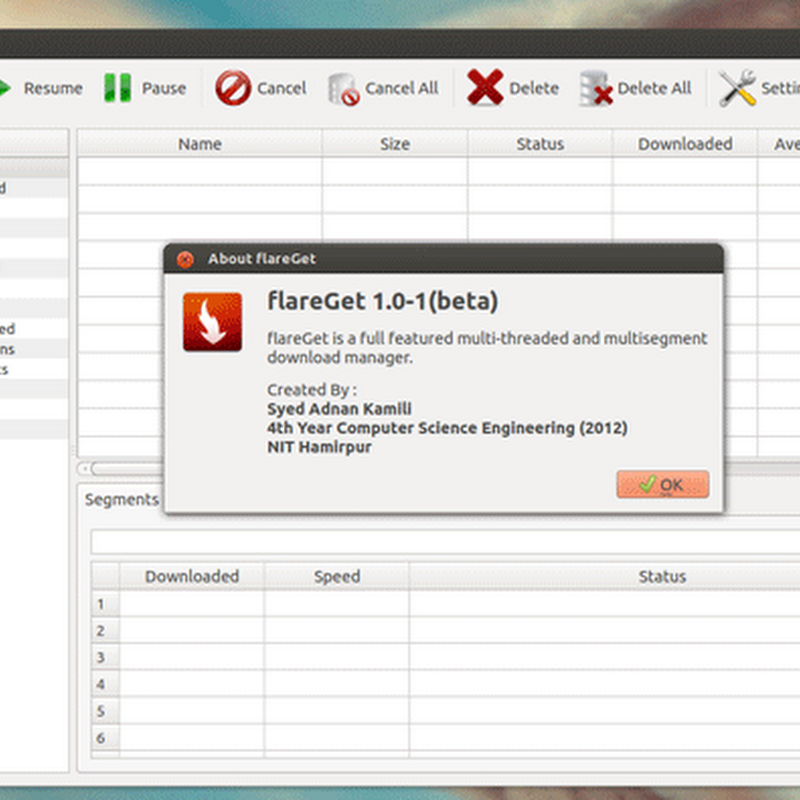This screenshot has height=800, width=800.
Task: Select segment row 2
Action: point(105,631)
